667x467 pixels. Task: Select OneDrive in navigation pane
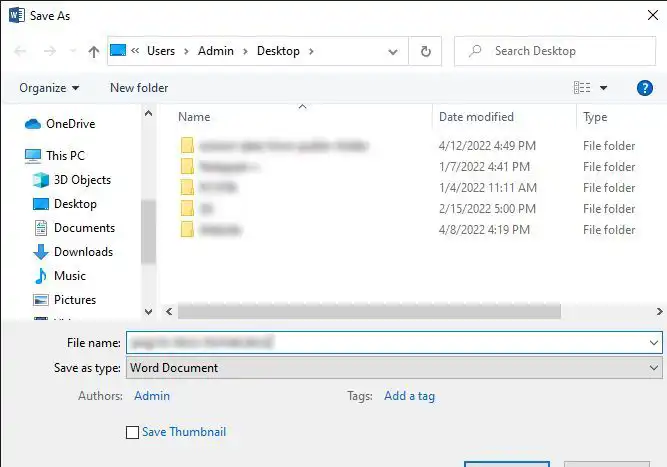coord(60,124)
